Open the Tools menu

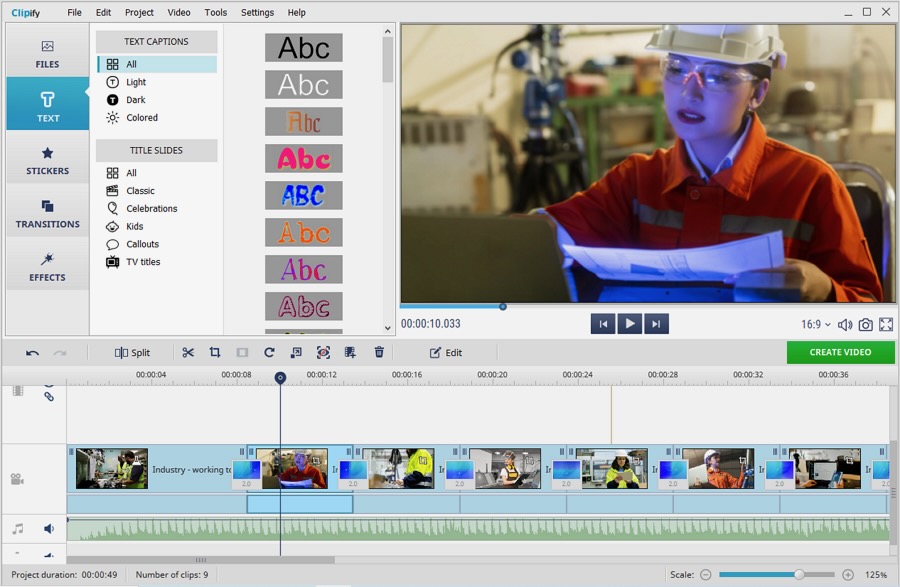tap(215, 13)
